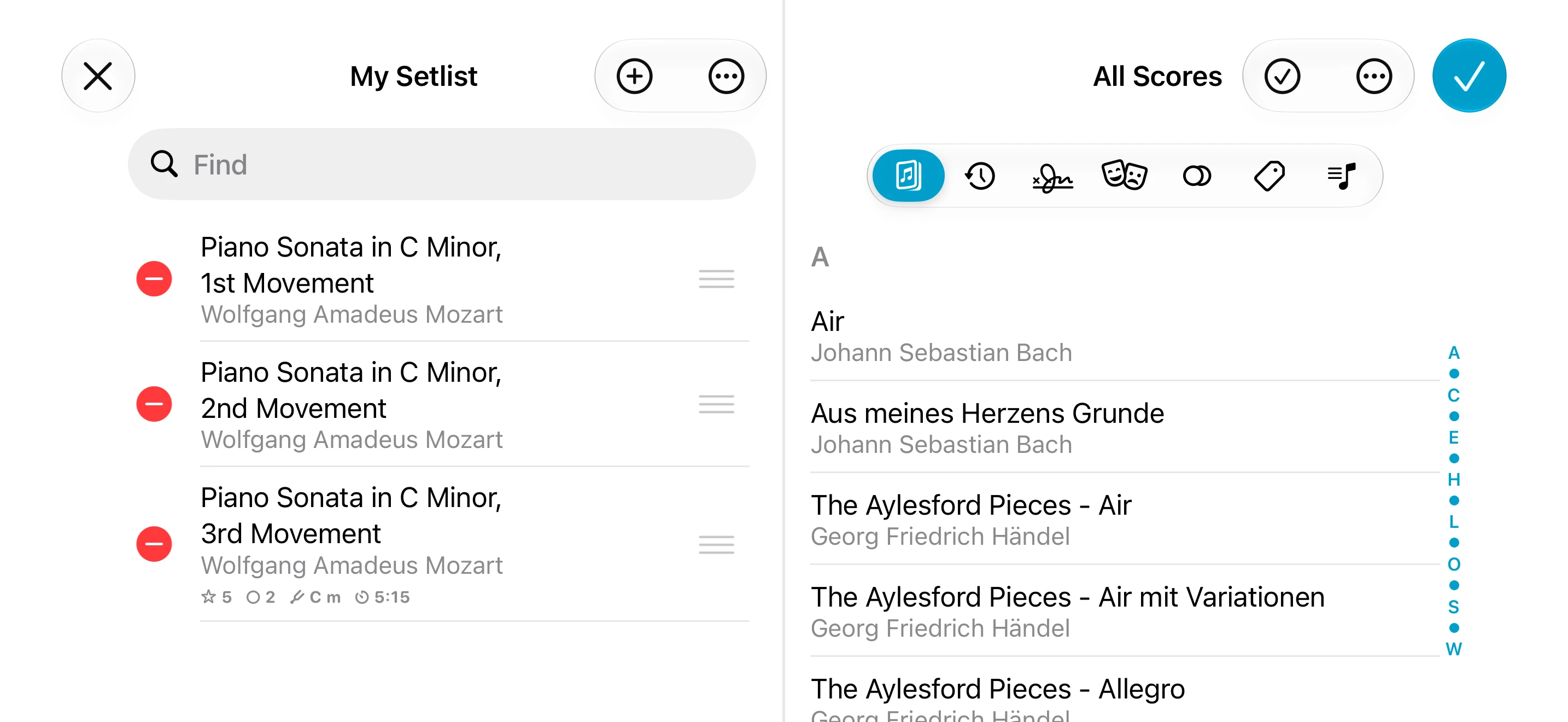Jump to index letter S

[1454, 607]
